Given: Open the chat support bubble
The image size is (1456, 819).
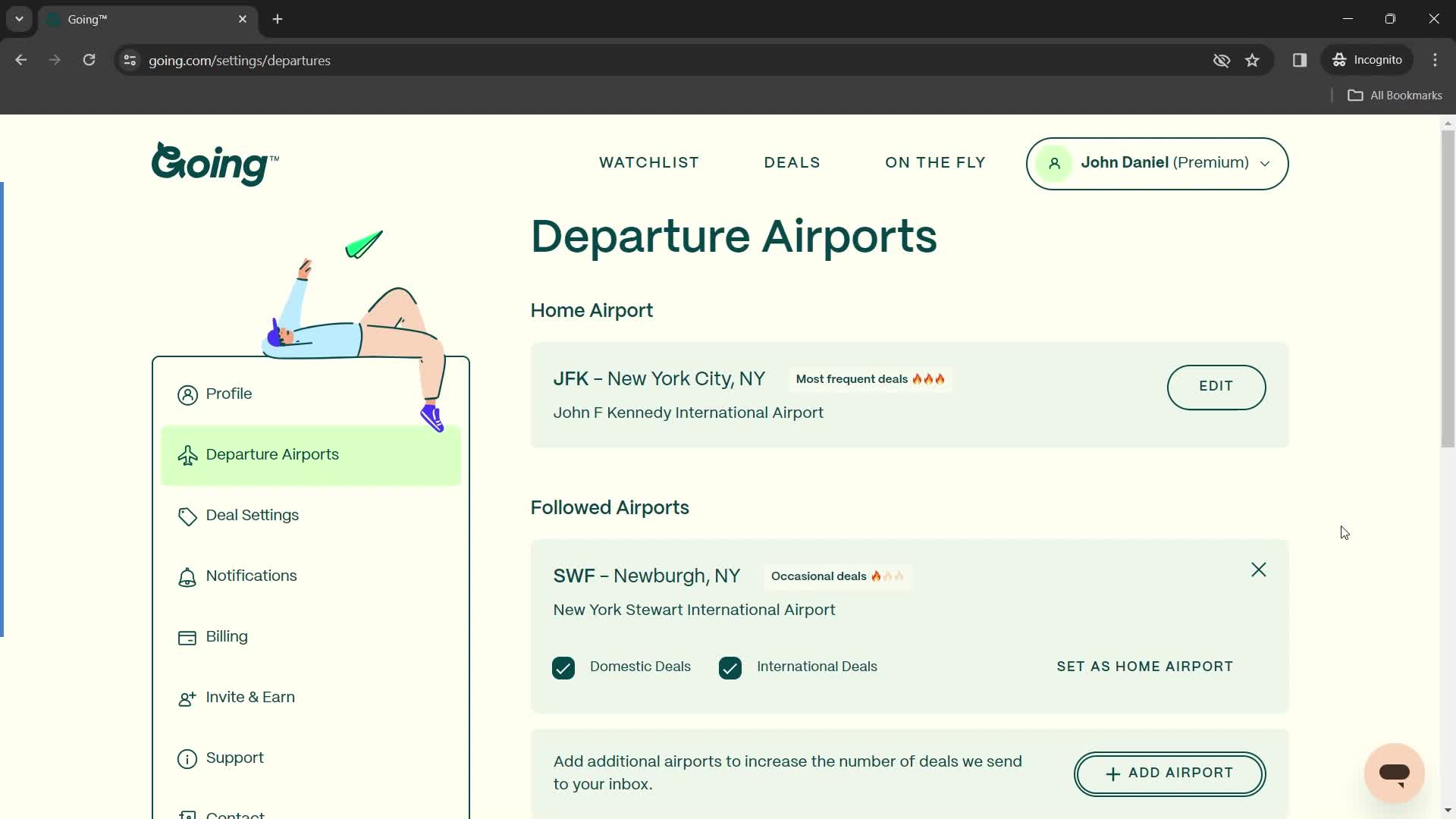Looking at the screenshot, I should (1395, 773).
